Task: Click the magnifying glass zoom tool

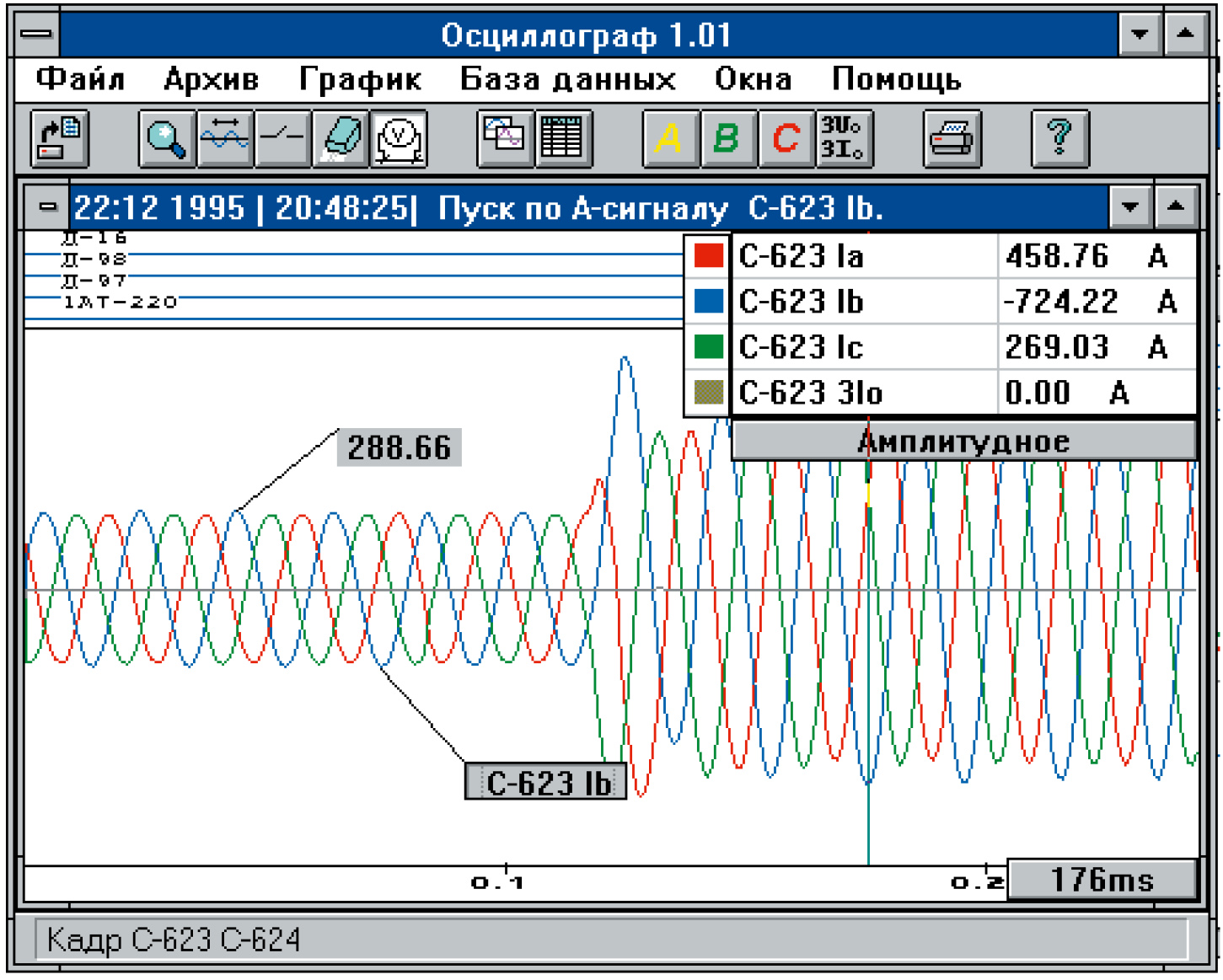Action: (167, 138)
